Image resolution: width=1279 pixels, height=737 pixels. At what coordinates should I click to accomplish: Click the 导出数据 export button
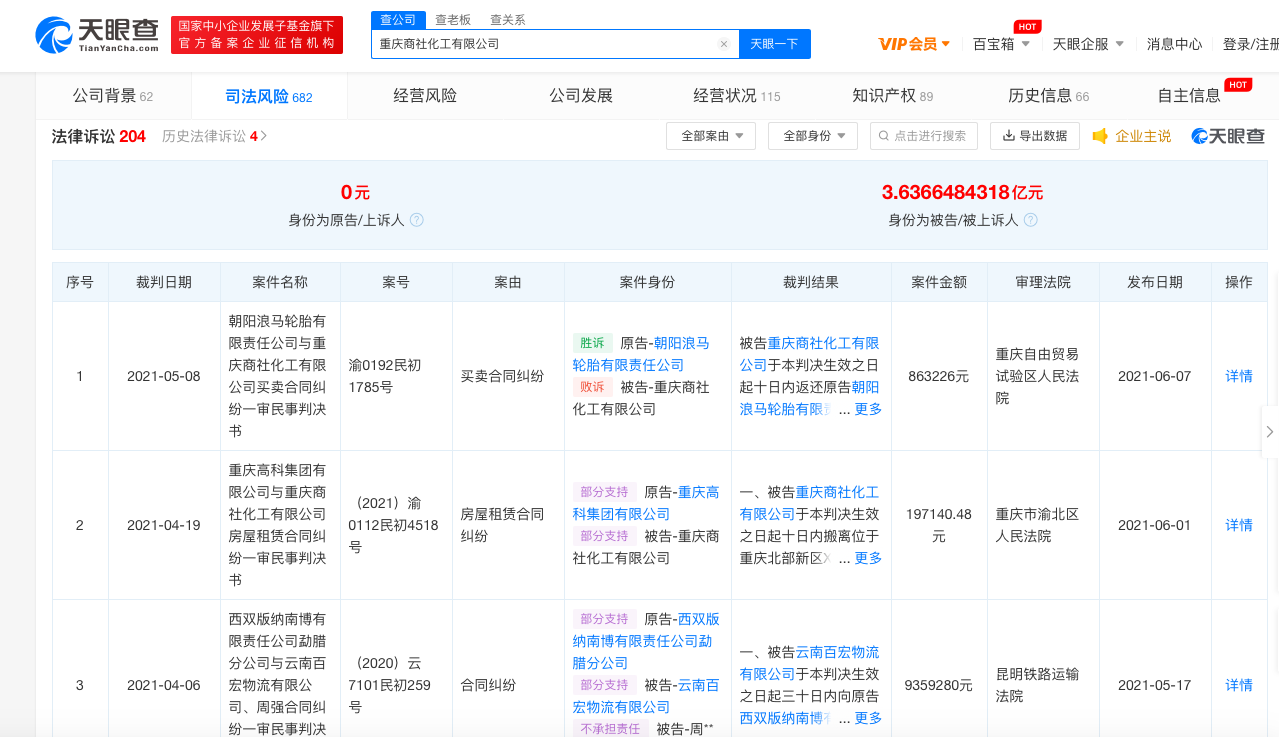(1035, 136)
